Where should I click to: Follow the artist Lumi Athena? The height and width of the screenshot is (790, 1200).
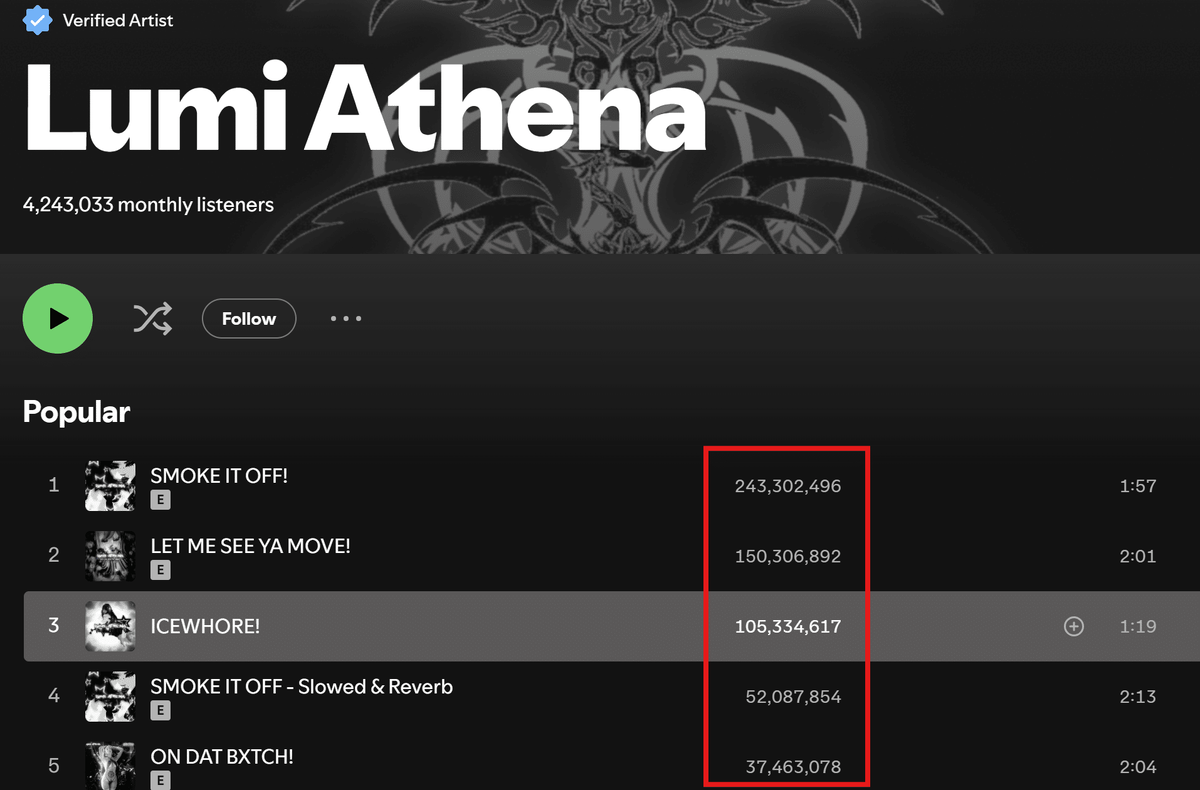point(248,318)
